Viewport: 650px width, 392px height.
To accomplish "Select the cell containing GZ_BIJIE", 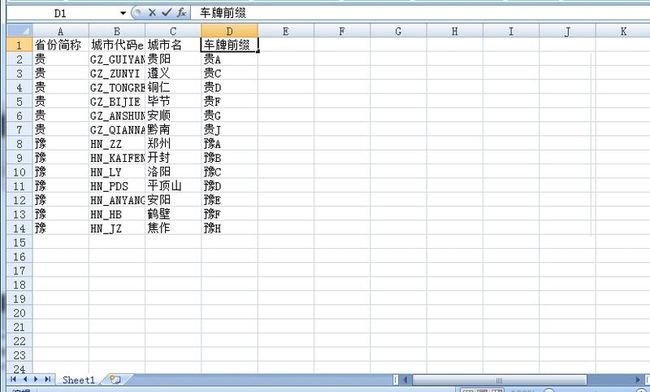I will coord(117,102).
